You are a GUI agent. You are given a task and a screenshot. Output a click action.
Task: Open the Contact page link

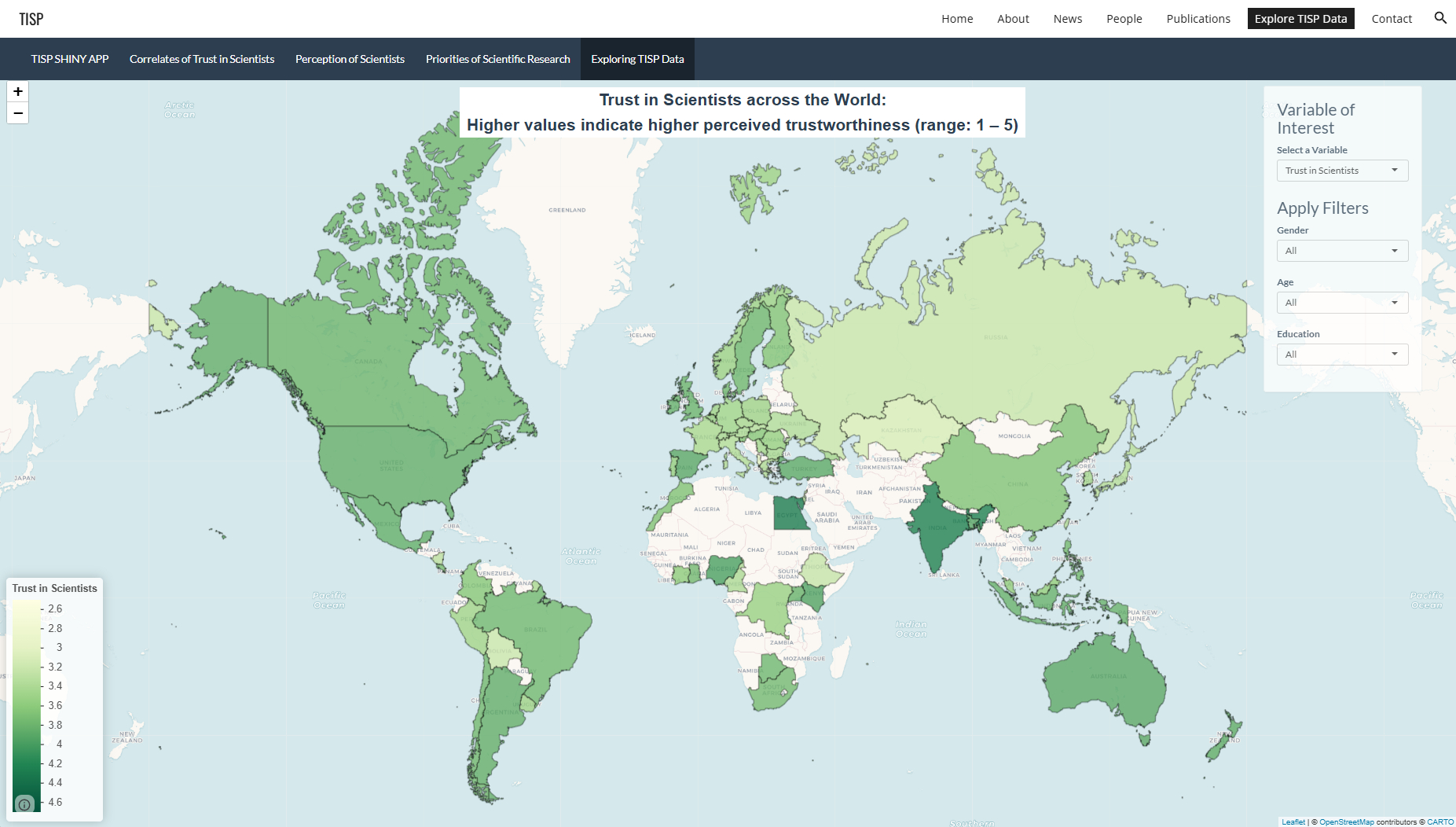coord(1391,19)
